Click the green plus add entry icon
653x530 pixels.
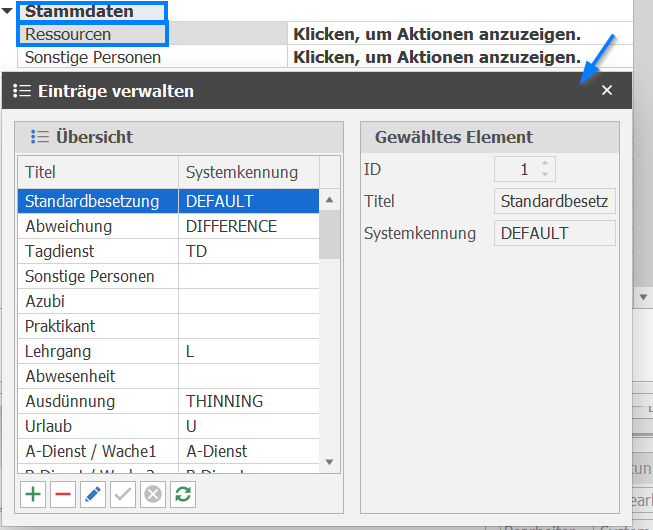coord(33,494)
